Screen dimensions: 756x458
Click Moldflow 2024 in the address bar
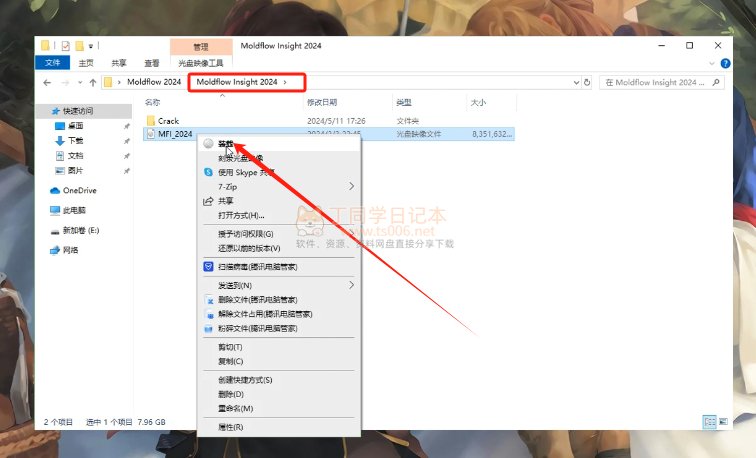pos(154,82)
